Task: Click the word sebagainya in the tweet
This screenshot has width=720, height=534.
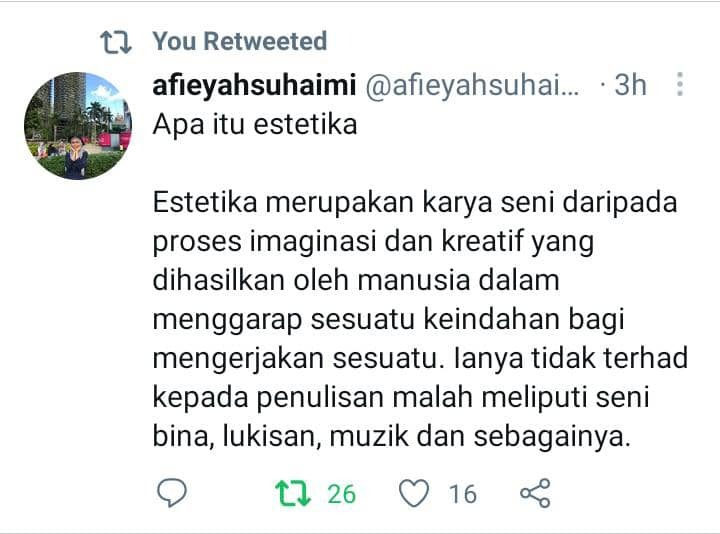Action: coord(551,437)
